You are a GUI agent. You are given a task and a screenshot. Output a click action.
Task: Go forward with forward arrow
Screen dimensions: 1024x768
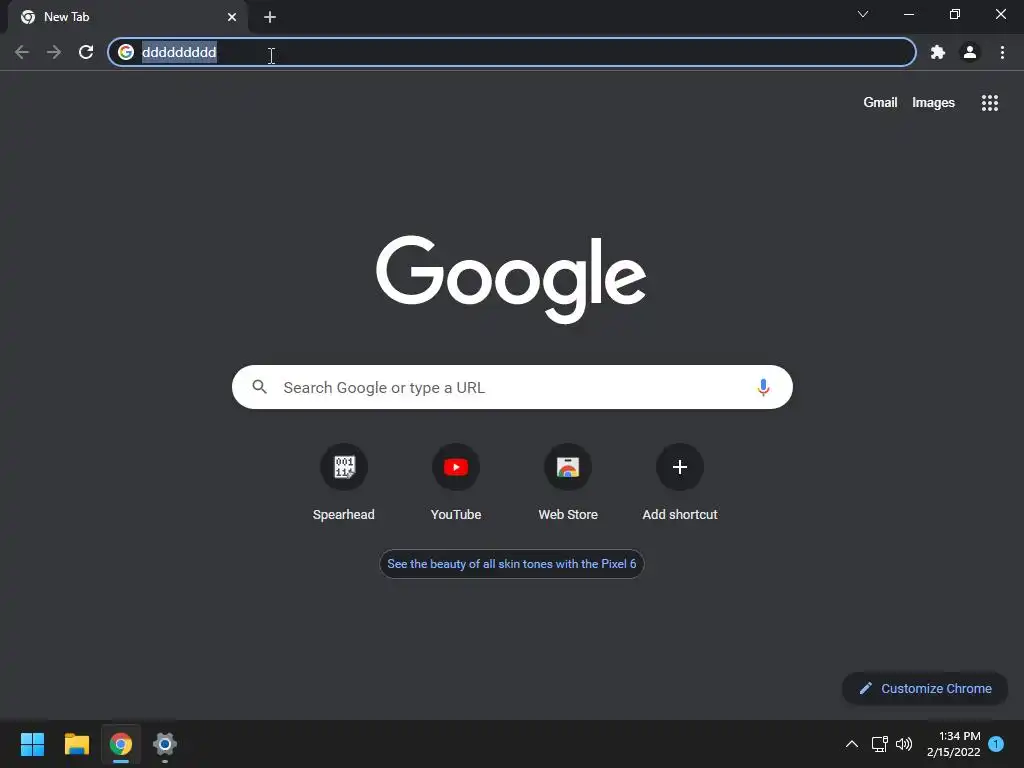tap(54, 52)
